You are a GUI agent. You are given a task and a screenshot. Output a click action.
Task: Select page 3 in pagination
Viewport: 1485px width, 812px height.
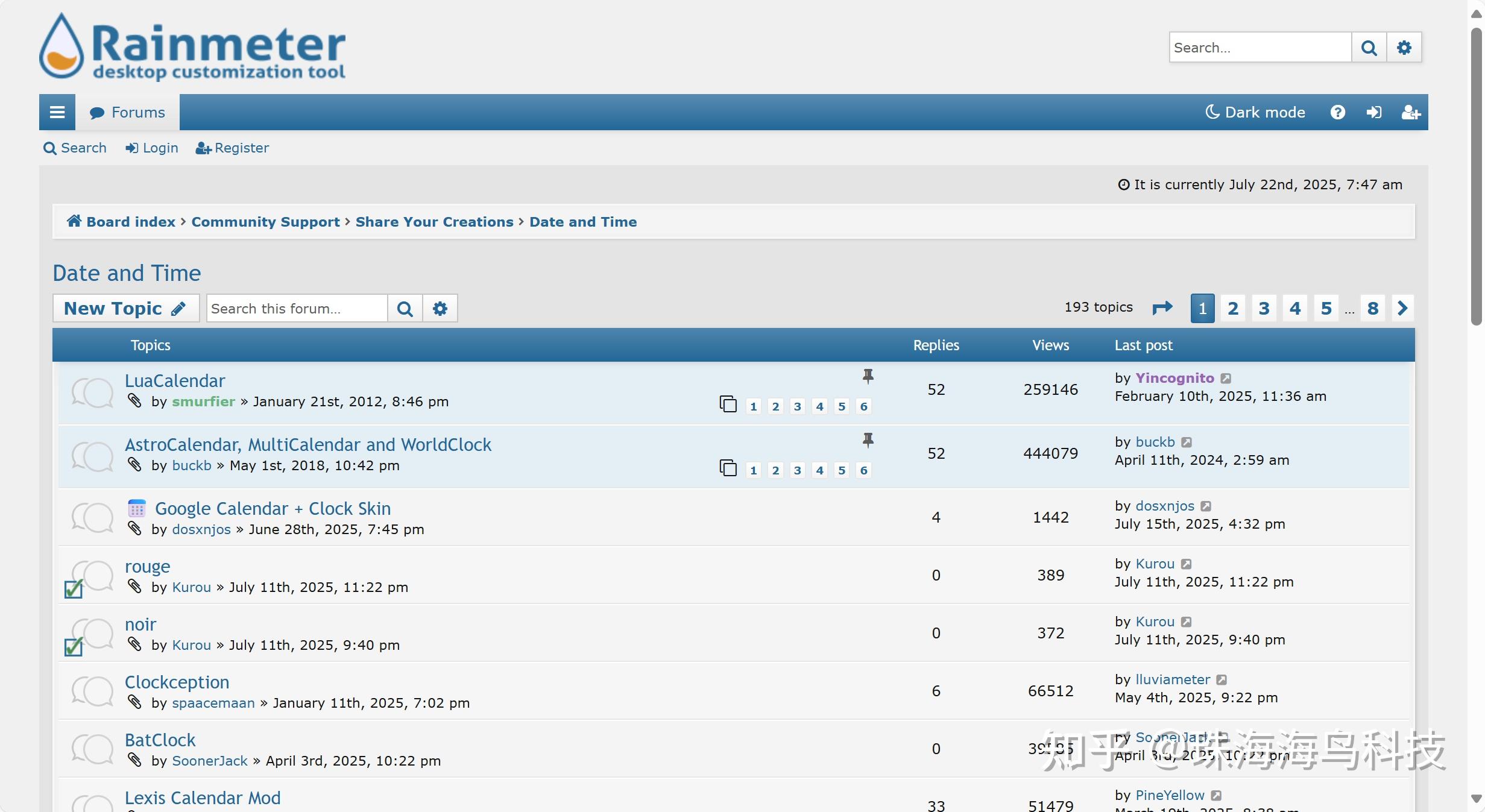pos(1264,308)
